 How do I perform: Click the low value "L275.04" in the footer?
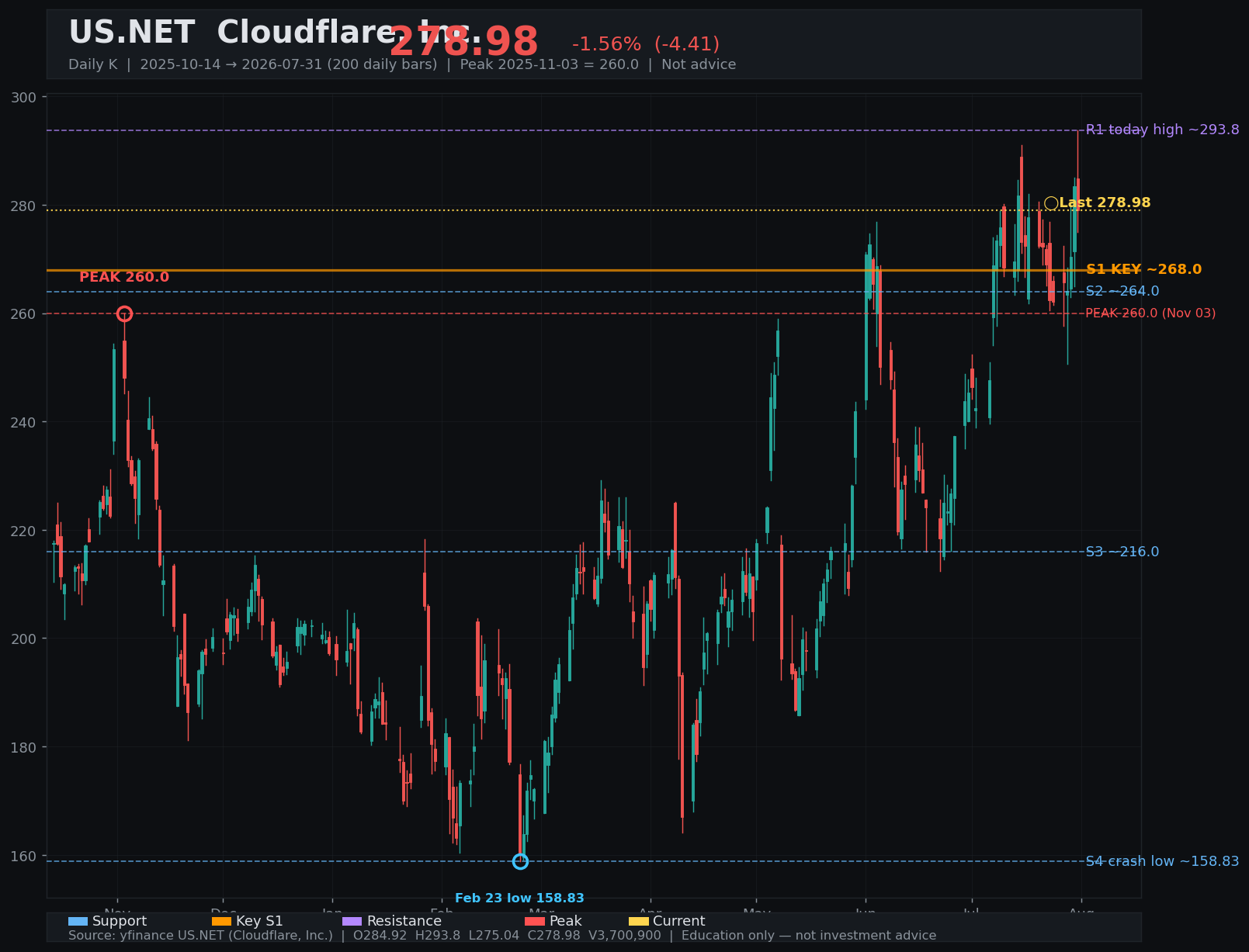click(x=494, y=936)
